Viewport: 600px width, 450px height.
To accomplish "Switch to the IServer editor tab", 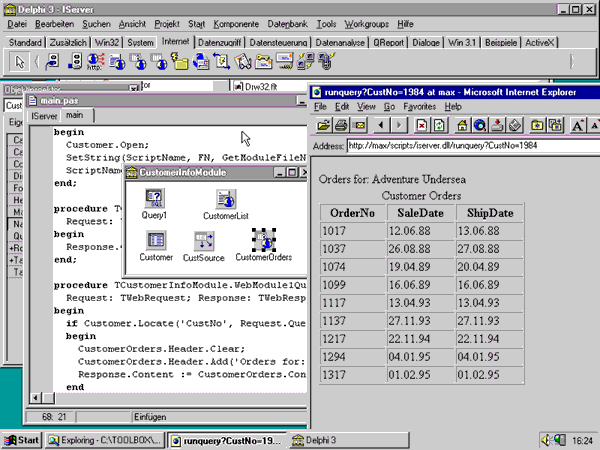I will [44, 116].
